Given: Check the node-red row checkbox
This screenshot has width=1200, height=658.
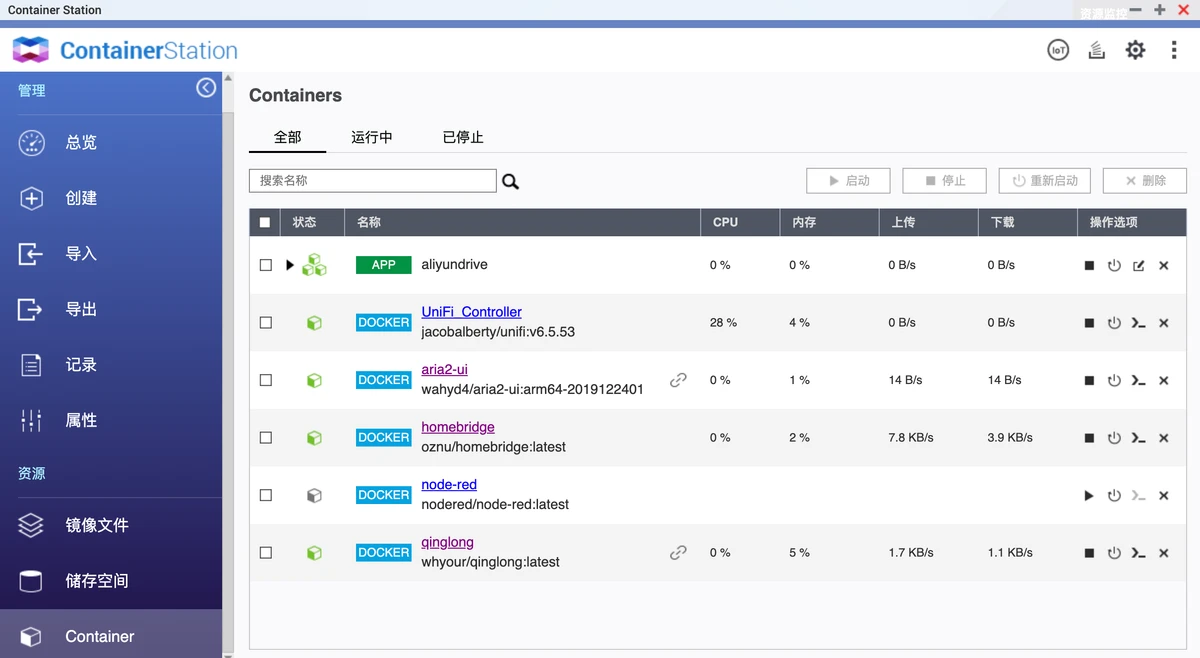Looking at the screenshot, I should [265, 495].
